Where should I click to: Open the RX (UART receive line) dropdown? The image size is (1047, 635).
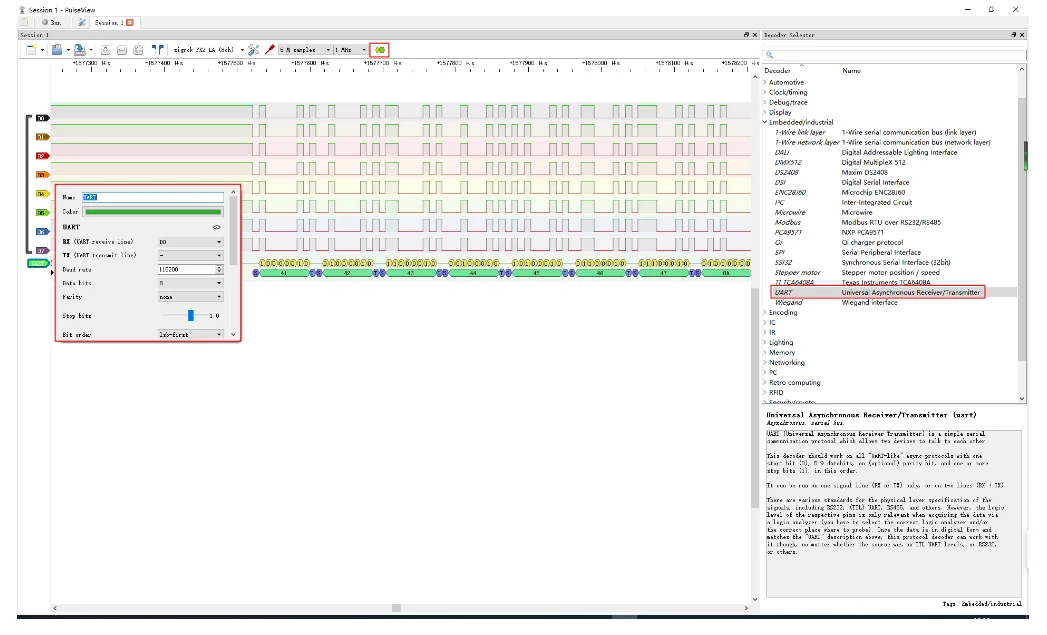(x=190, y=242)
